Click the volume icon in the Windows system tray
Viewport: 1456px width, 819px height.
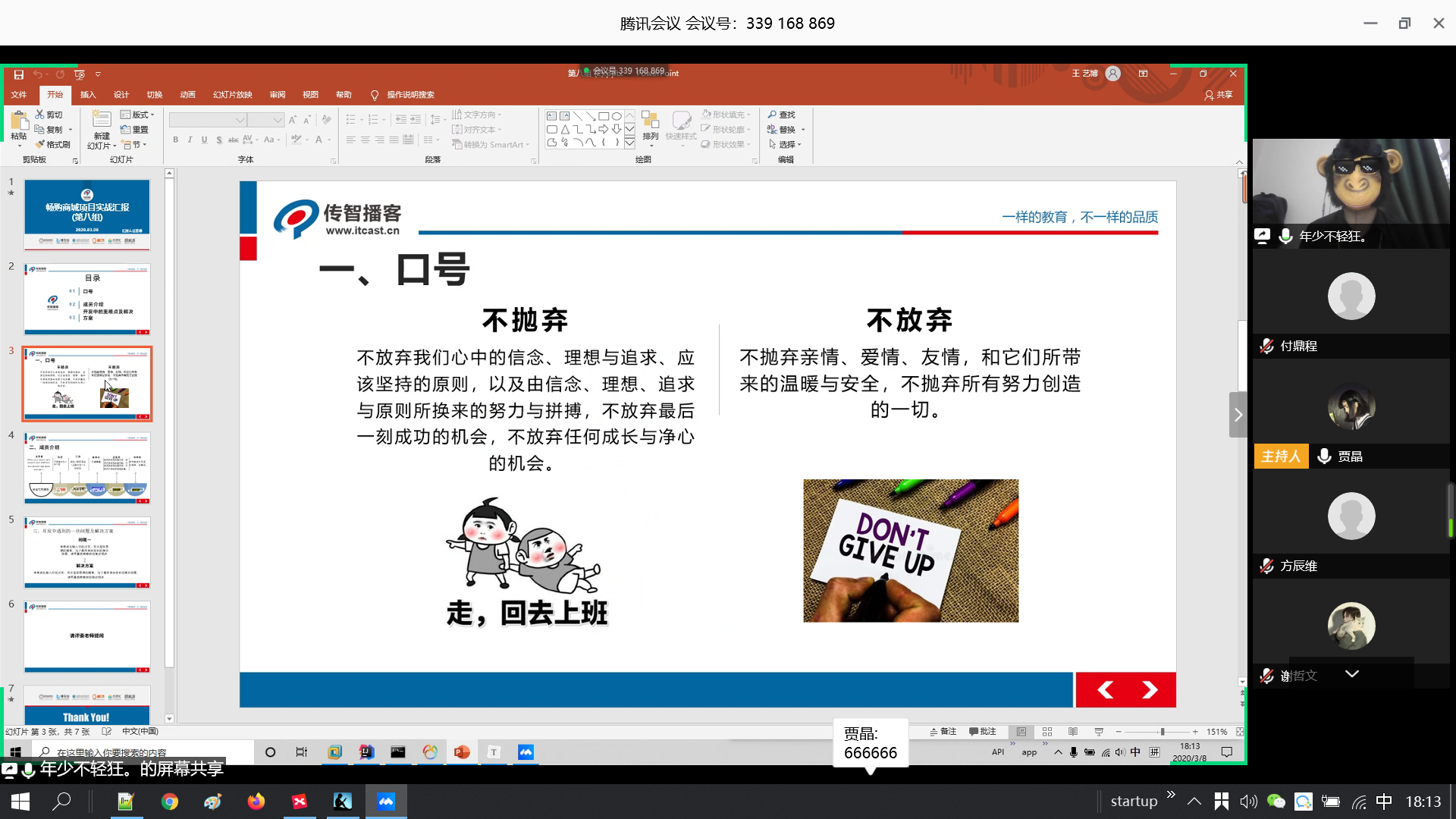coord(1248,802)
